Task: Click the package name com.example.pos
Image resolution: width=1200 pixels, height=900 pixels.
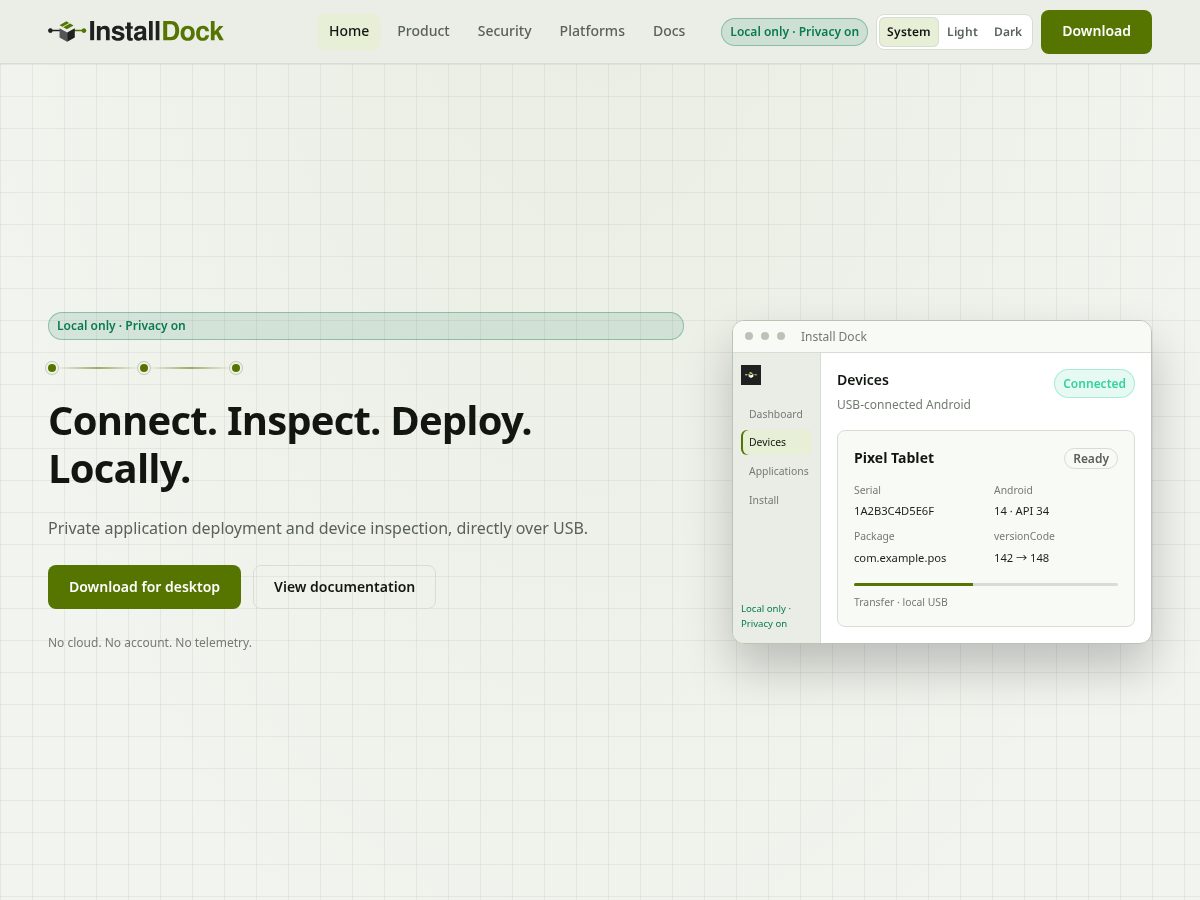Action: pyautogui.click(x=900, y=558)
